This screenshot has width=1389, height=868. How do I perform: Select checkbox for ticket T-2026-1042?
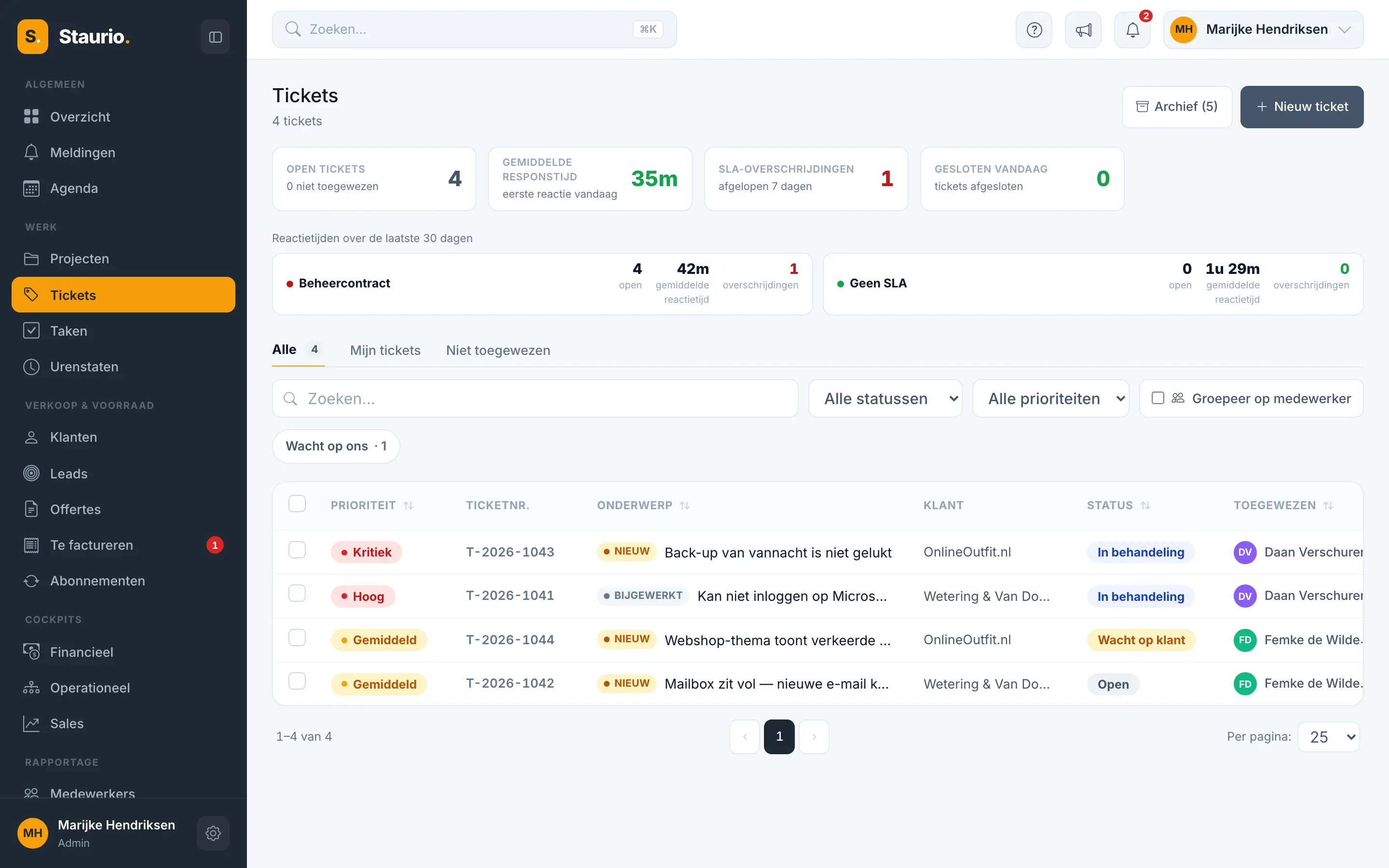coord(297,681)
